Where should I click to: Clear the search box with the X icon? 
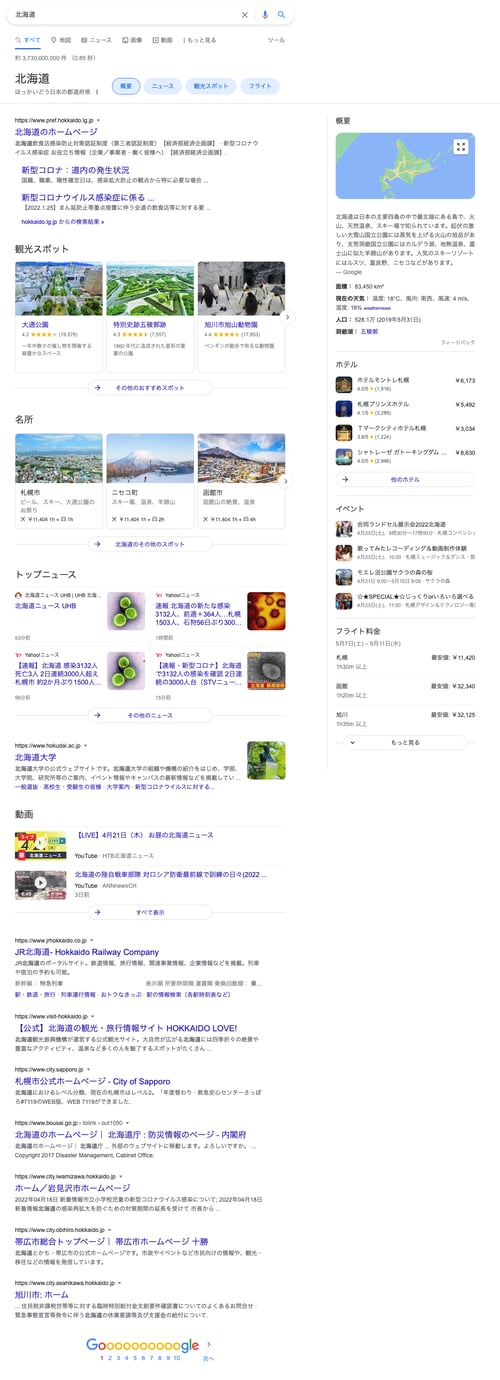245,15
